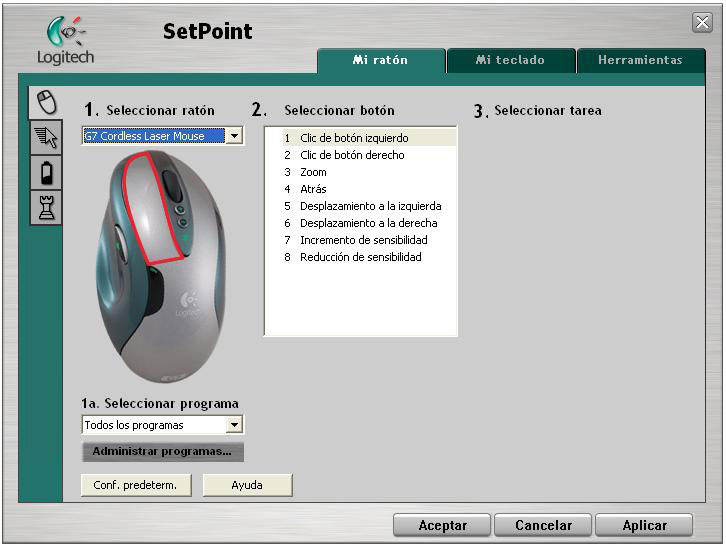The height and width of the screenshot is (546, 726).
Task: Switch to the Herramientas tab
Action: 640,60
